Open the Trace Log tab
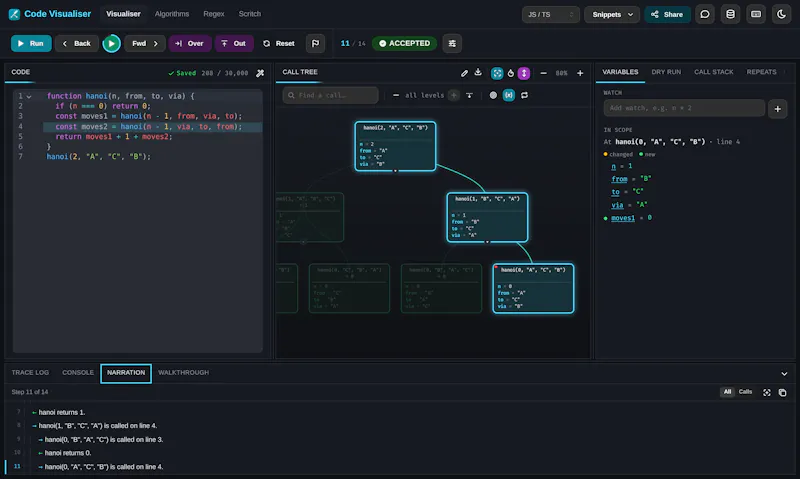The width and height of the screenshot is (800, 479). point(30,373)
